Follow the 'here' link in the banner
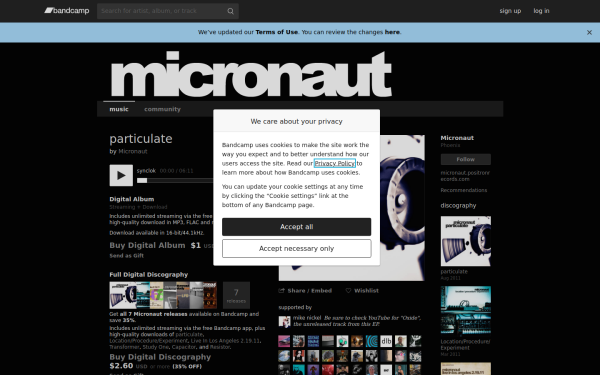Viewport: 600px width, 375px height. (x=392, y=32)
